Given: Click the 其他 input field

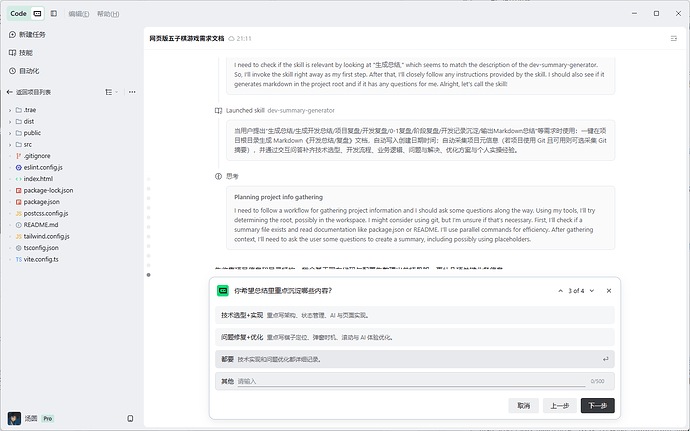Looking at the screenshot, I should pos(411,381).
